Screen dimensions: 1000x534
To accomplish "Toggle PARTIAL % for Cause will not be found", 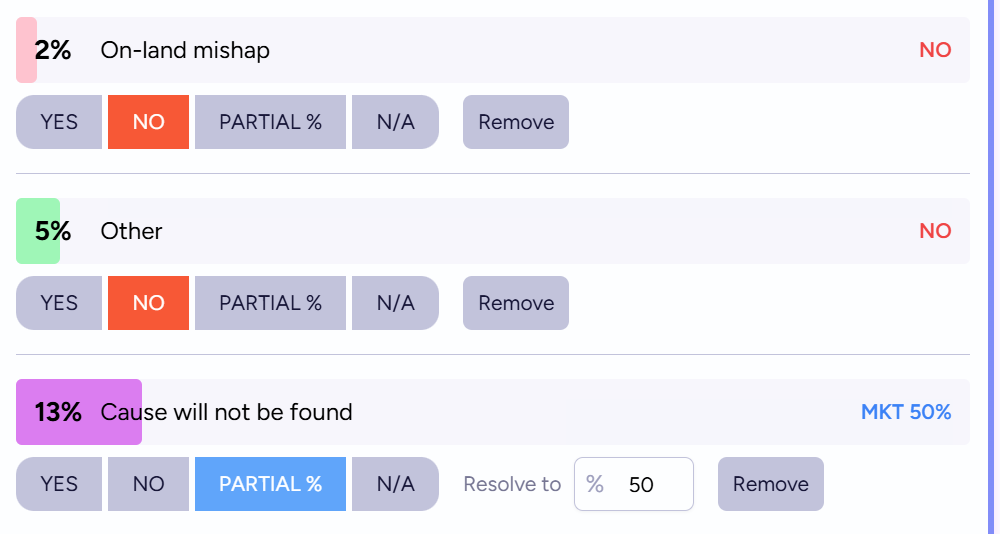I will click(270, 484).
